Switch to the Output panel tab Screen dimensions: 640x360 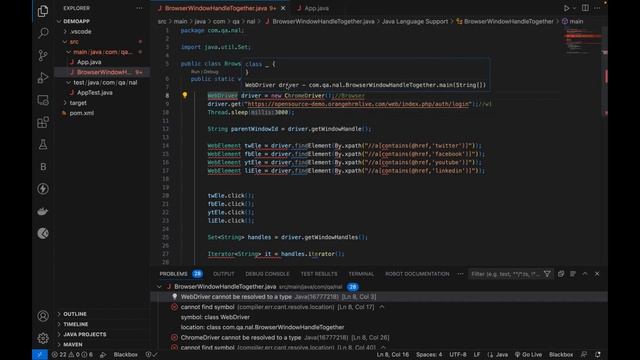224,274
